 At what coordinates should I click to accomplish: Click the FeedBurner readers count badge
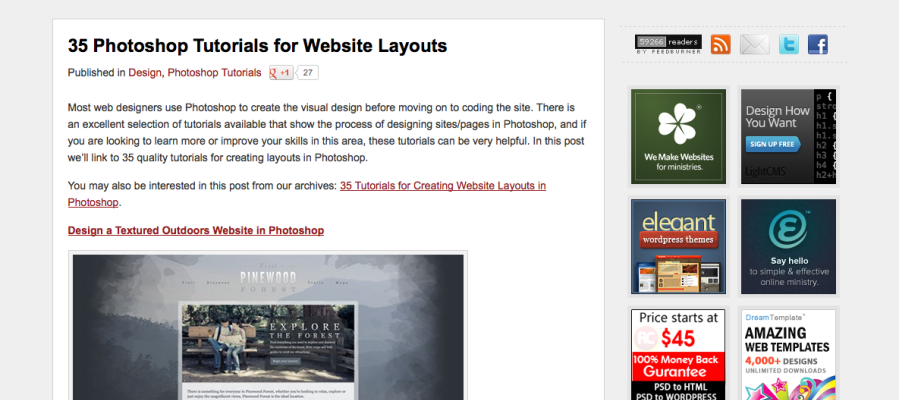click(668, 45)
